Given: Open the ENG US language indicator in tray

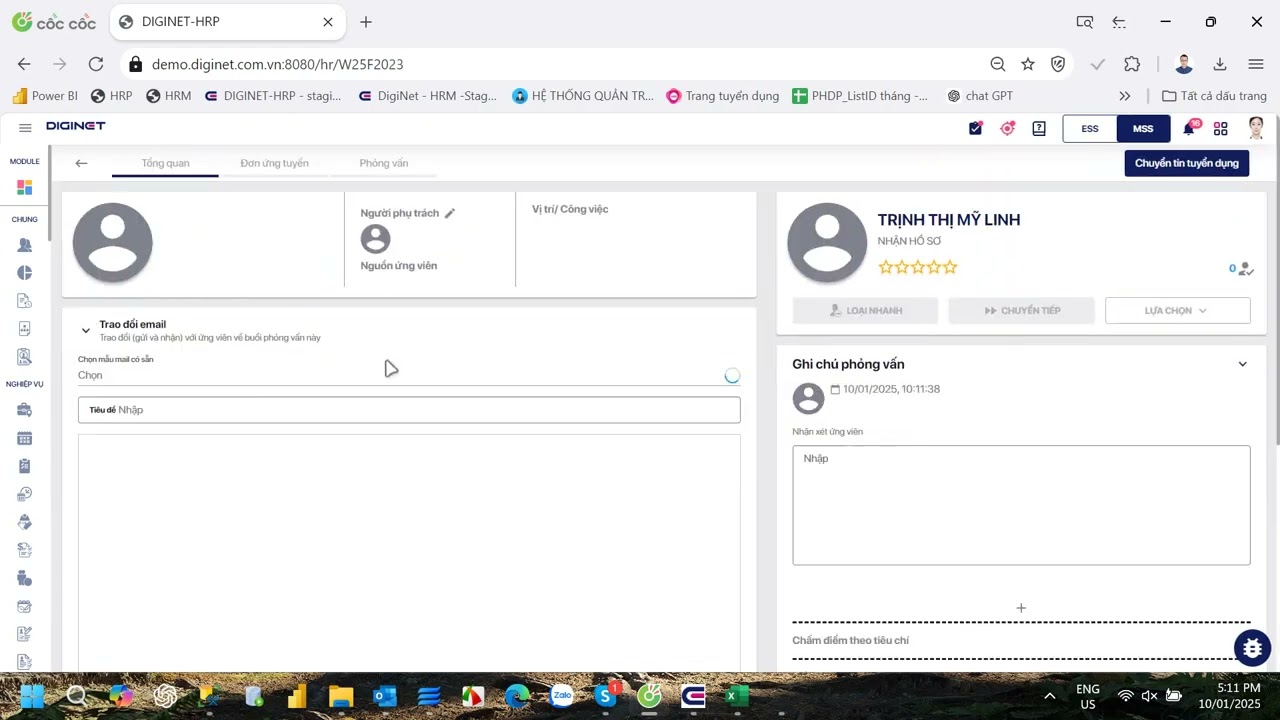Looking at the screenshot, I should pyautogui.click(x=1087, y=696).
